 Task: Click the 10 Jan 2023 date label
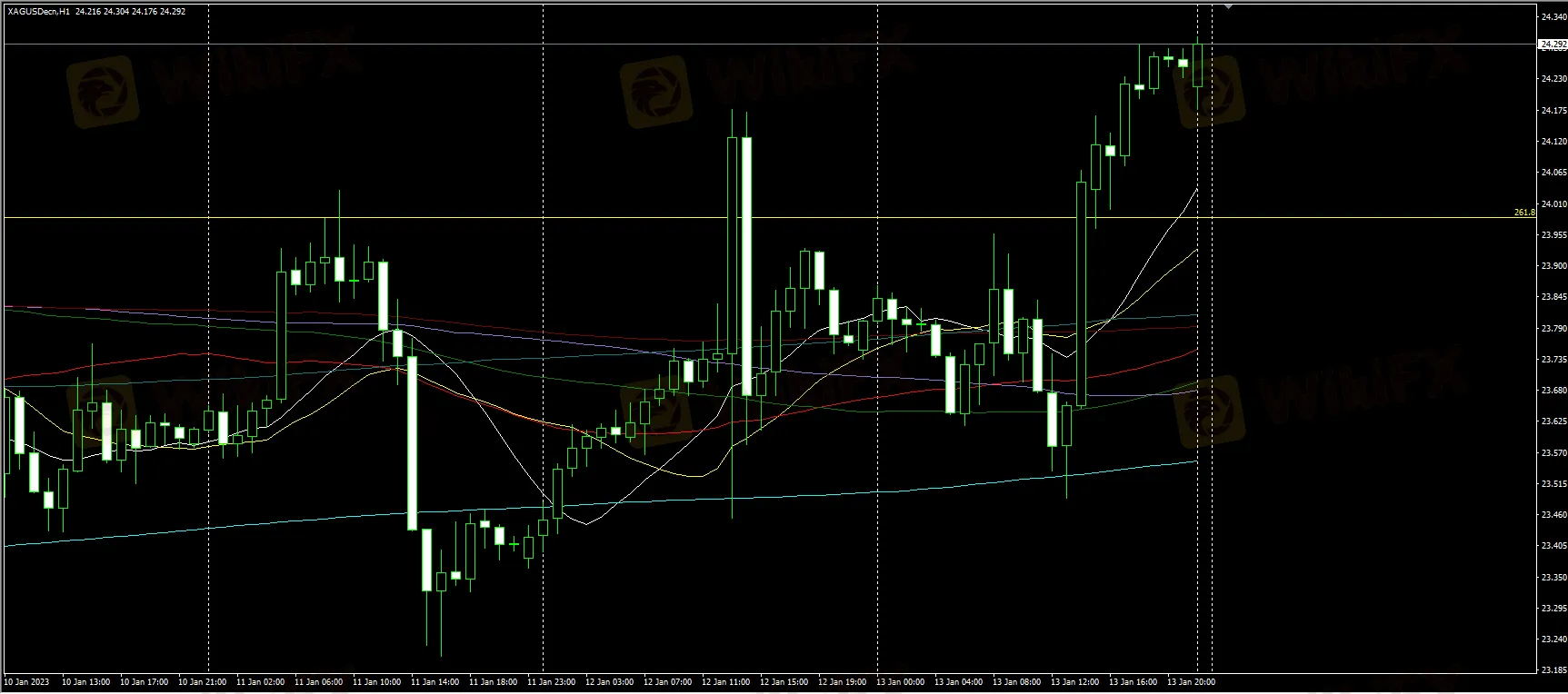click(x=27, y=681)
